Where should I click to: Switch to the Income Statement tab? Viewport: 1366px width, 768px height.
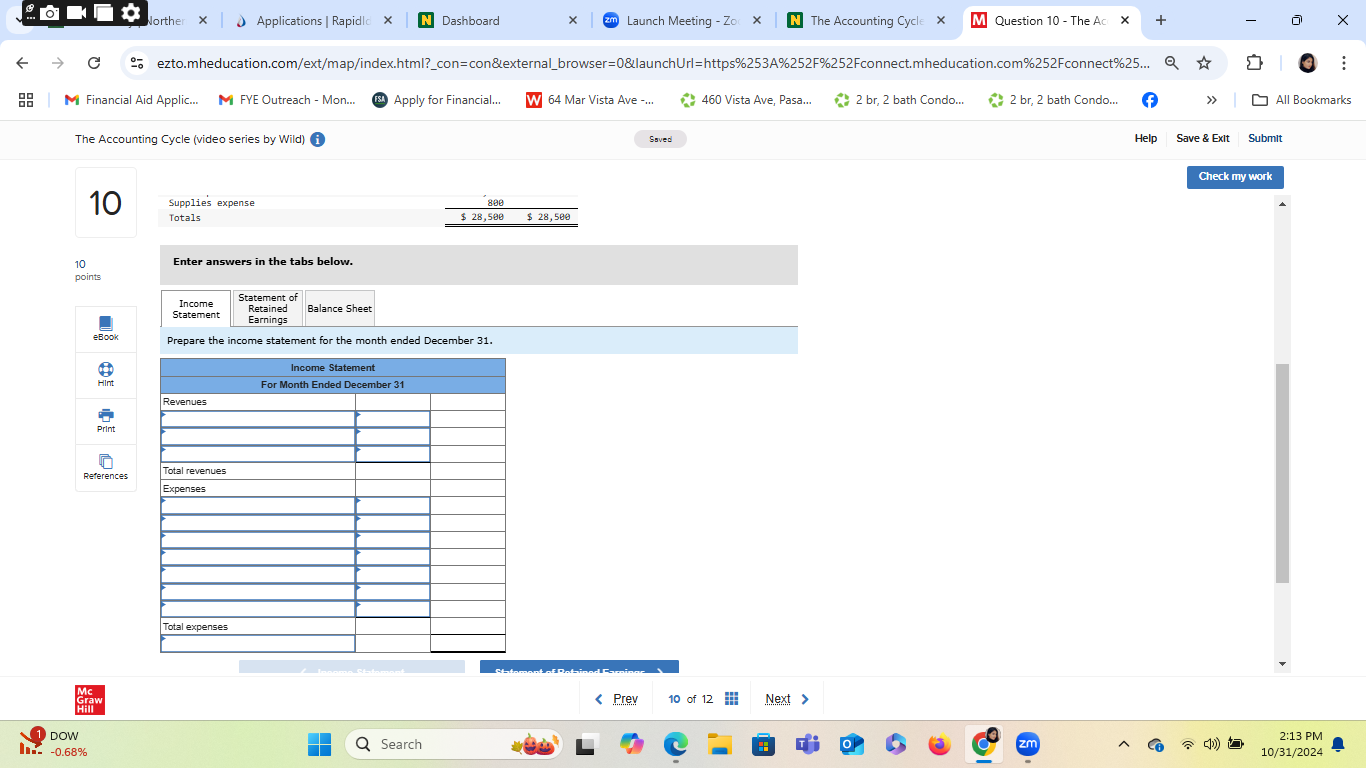click(x=196, y=309)
